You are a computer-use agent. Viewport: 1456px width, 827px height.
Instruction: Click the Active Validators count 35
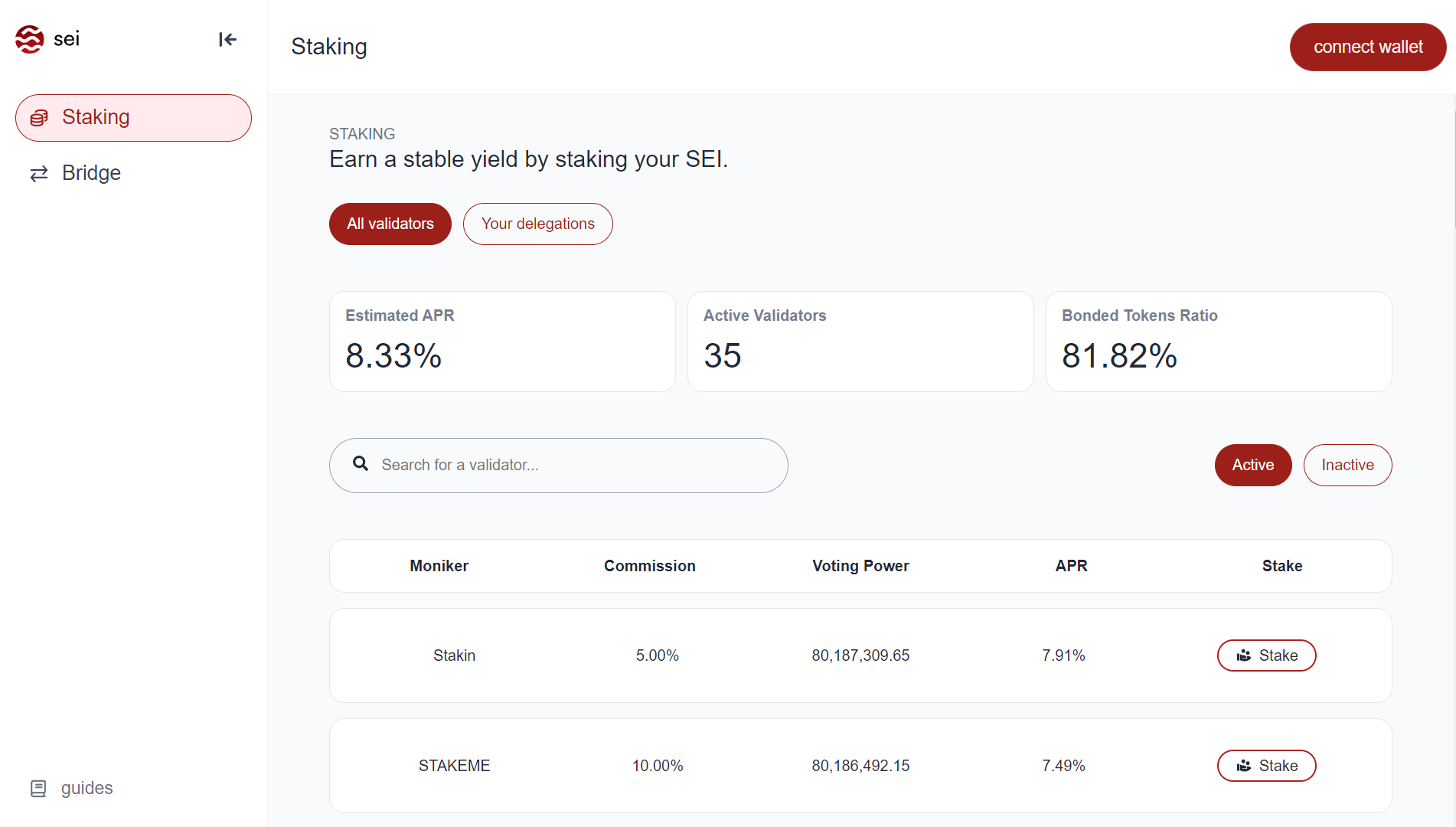click(723, 355)
